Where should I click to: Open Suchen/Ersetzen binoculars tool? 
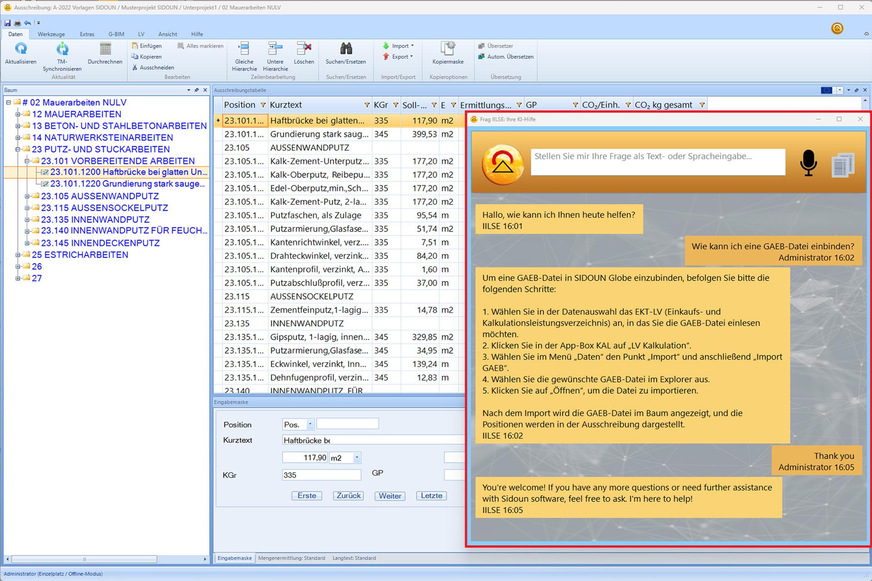[346, 49]
